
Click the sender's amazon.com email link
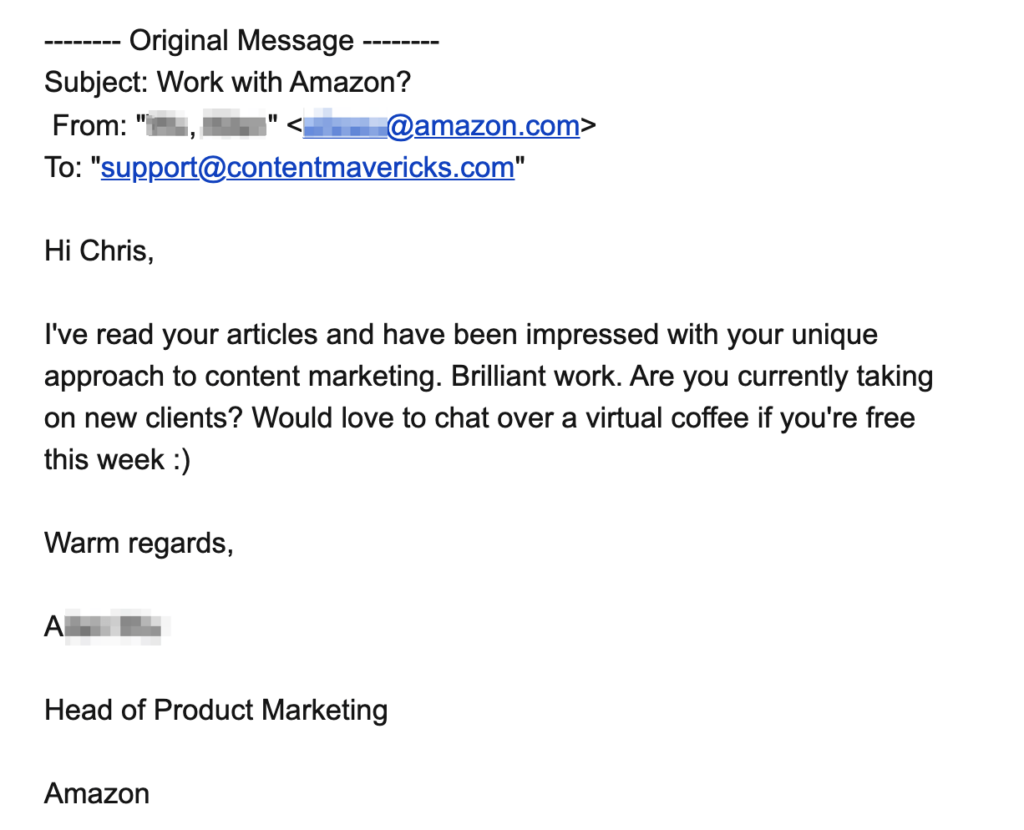[441, 126]
